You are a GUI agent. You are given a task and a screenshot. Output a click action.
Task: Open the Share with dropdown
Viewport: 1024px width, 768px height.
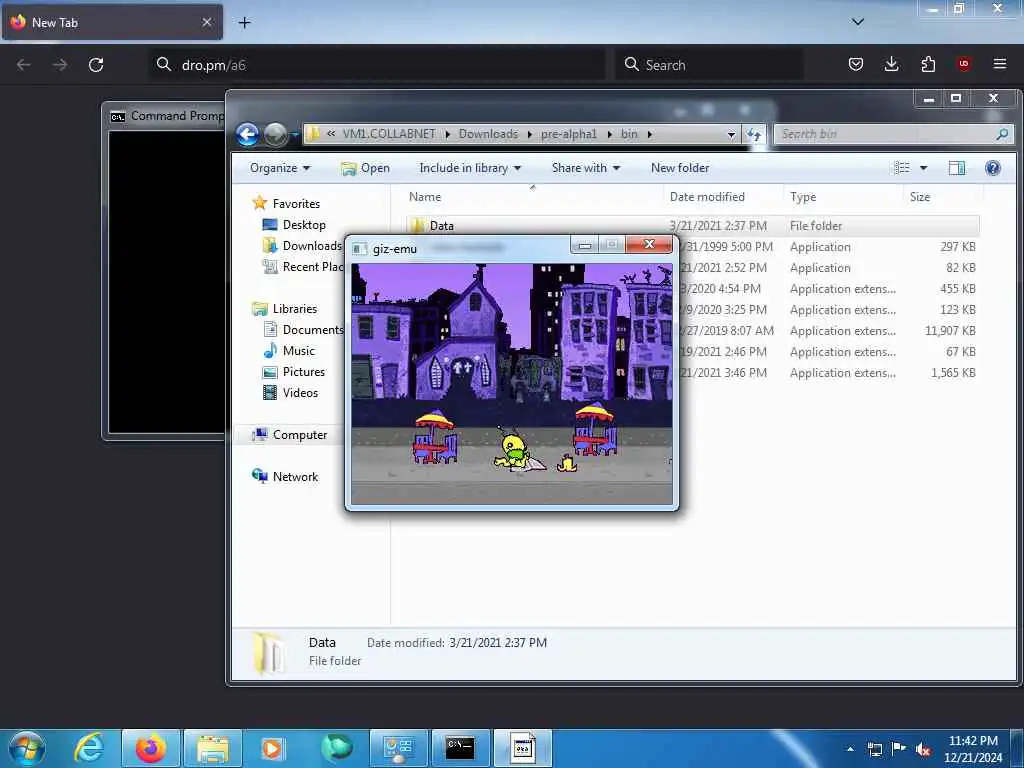pos(586,168)
